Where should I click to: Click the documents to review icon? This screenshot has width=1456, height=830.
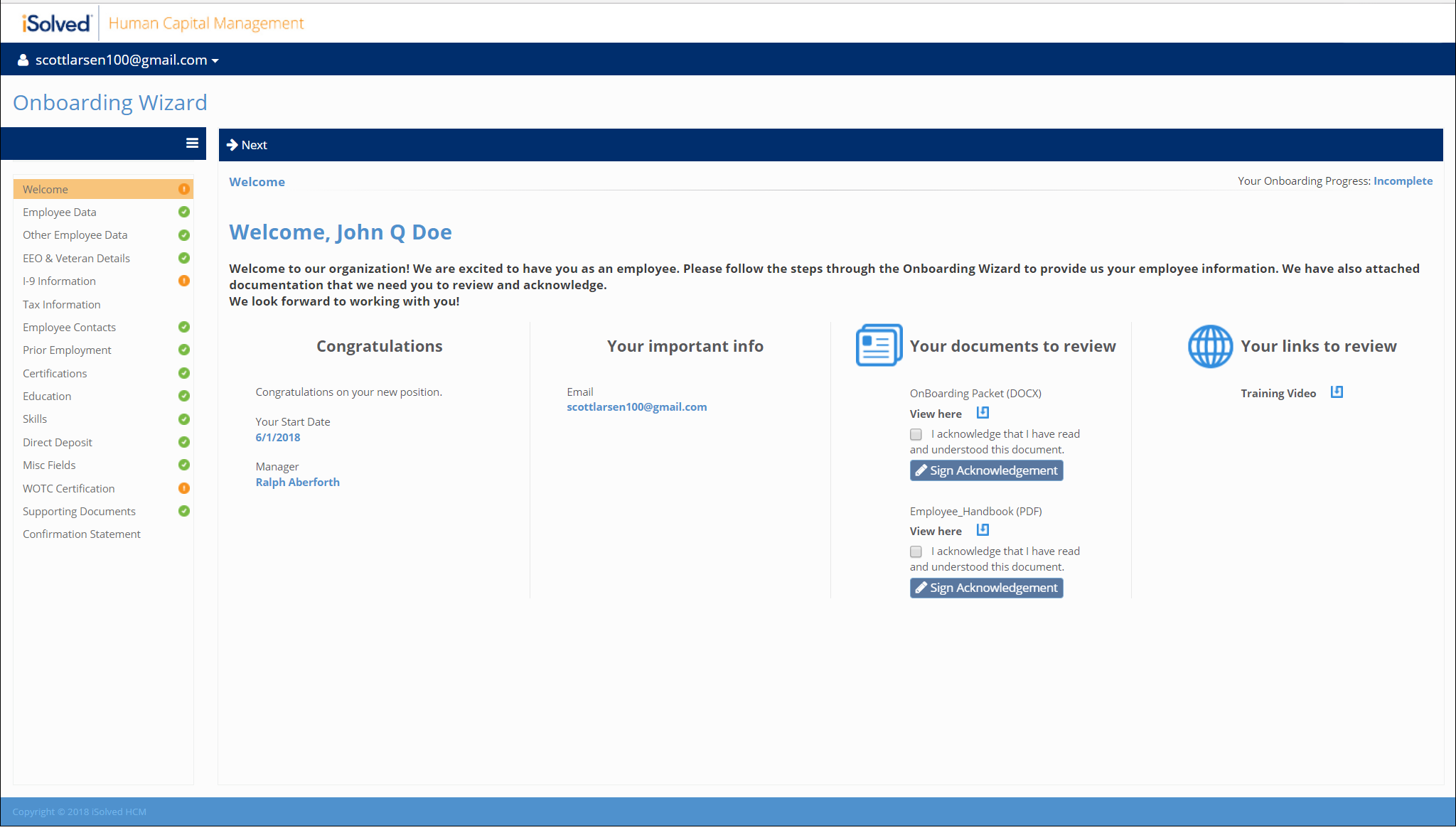(x=879, y=345)
